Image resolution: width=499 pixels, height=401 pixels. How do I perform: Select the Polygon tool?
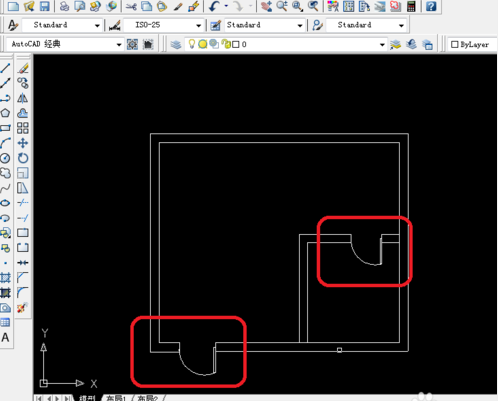(5, 113)
